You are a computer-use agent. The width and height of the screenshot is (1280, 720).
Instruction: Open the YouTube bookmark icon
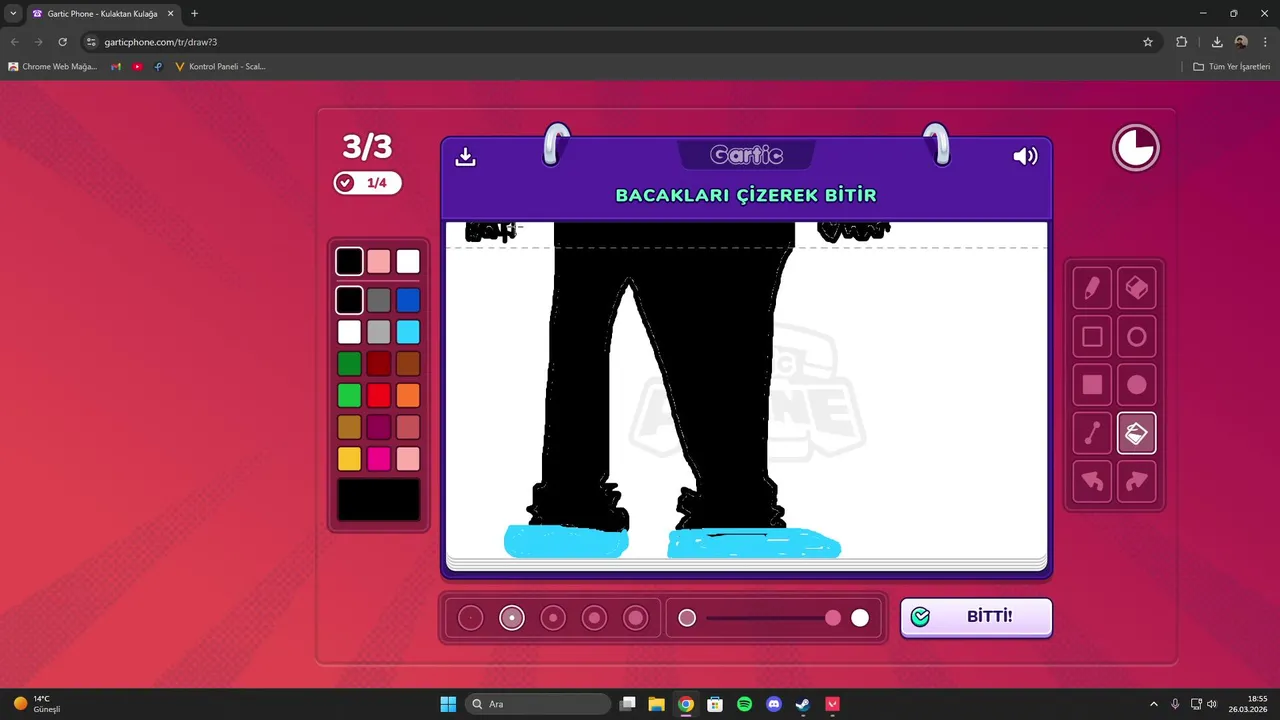pyautogui.click(x=137, y=67)
